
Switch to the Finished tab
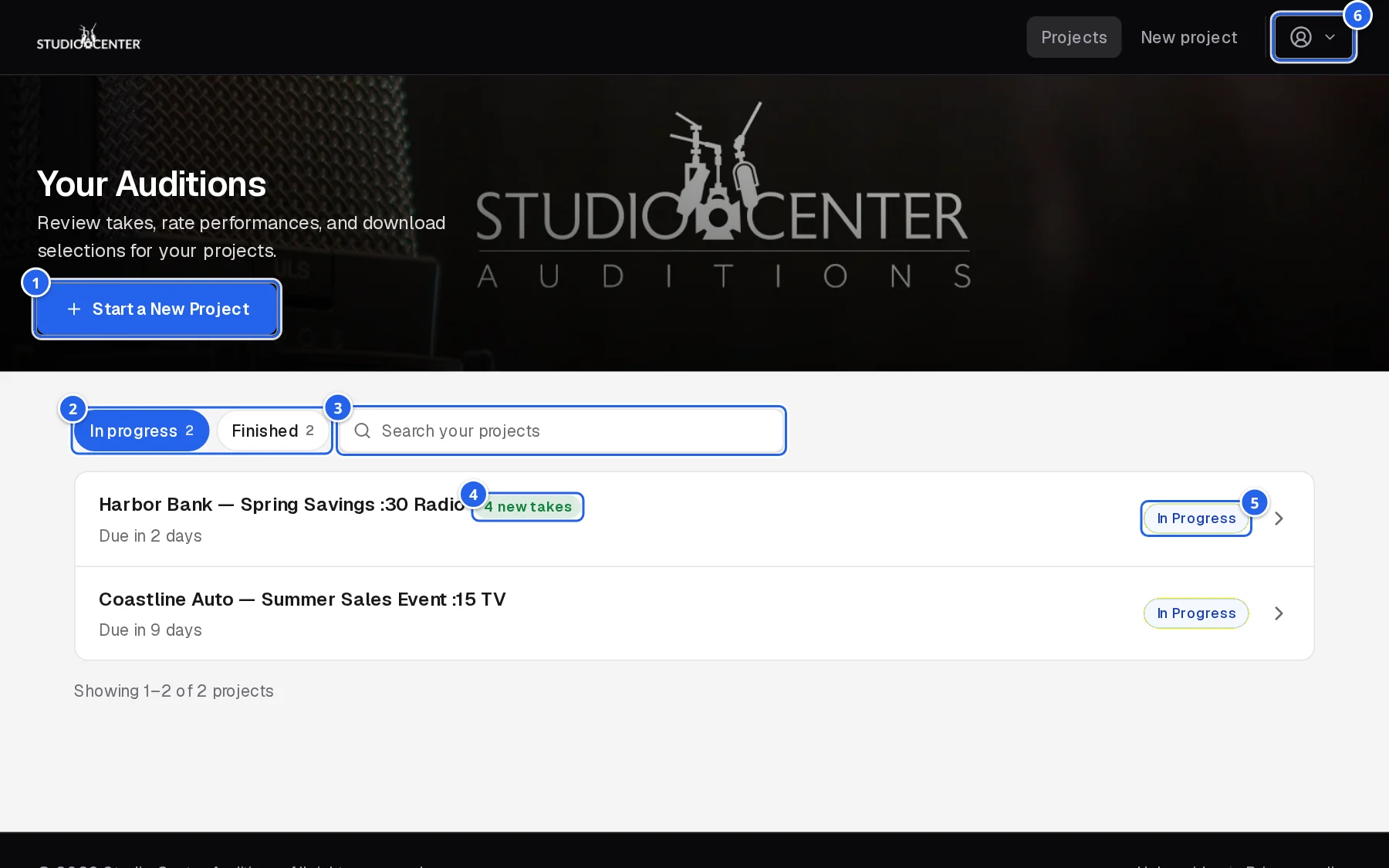tap(272, 431)
